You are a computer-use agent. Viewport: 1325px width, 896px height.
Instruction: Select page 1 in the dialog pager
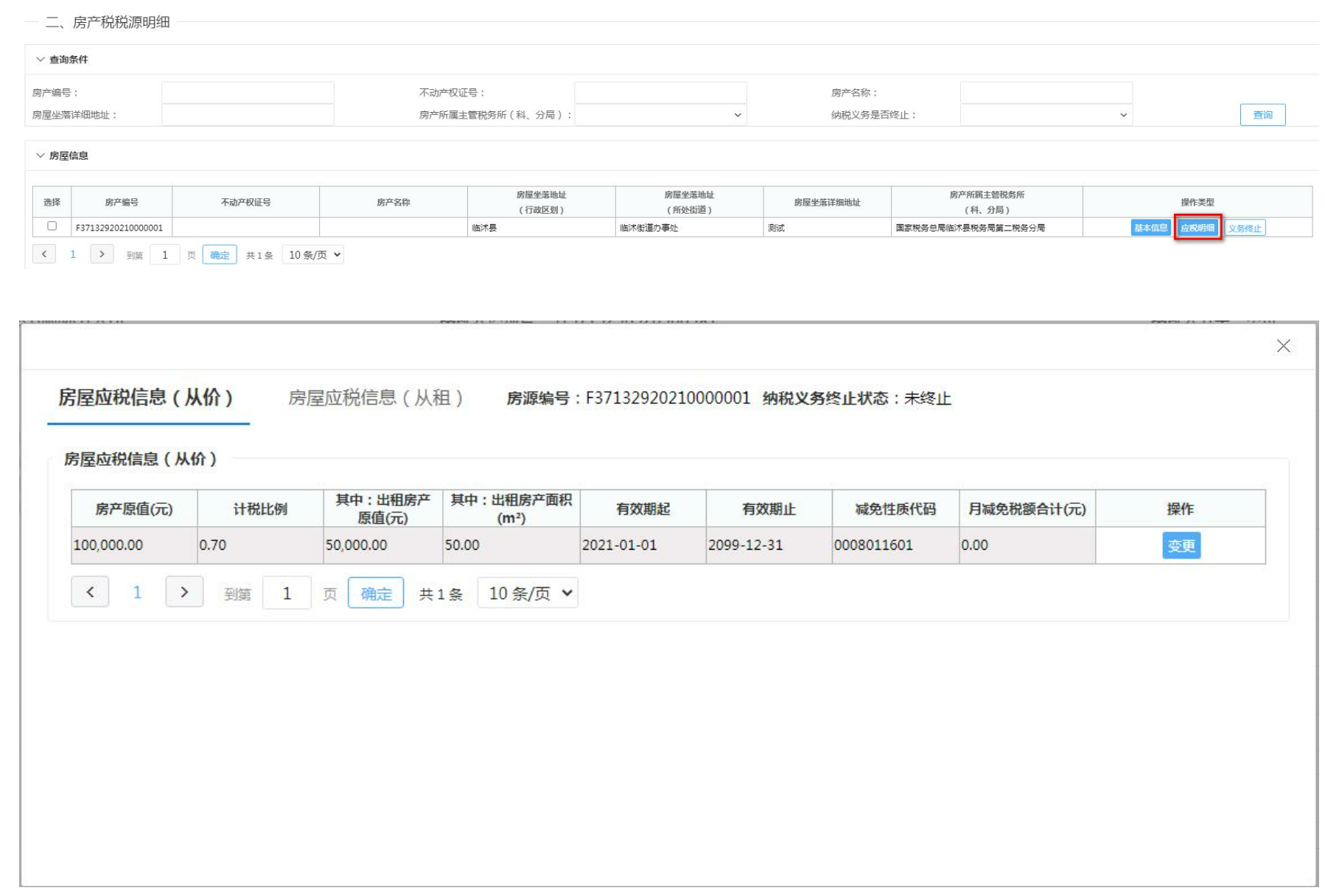click(137, 592)
